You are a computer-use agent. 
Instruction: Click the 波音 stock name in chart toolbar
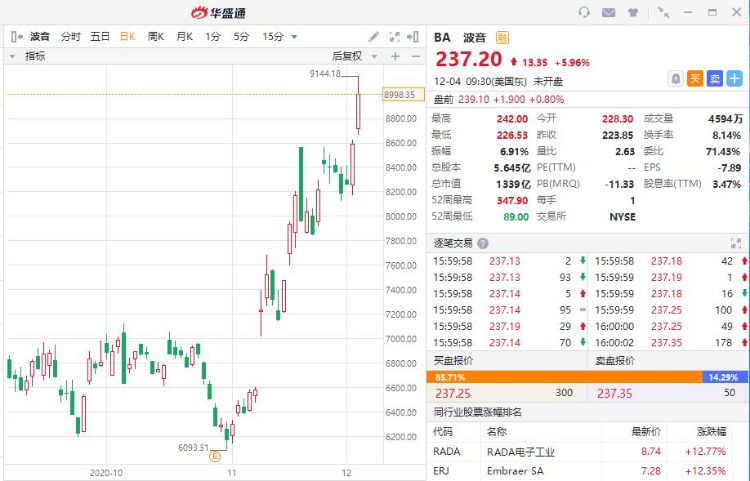40,36
